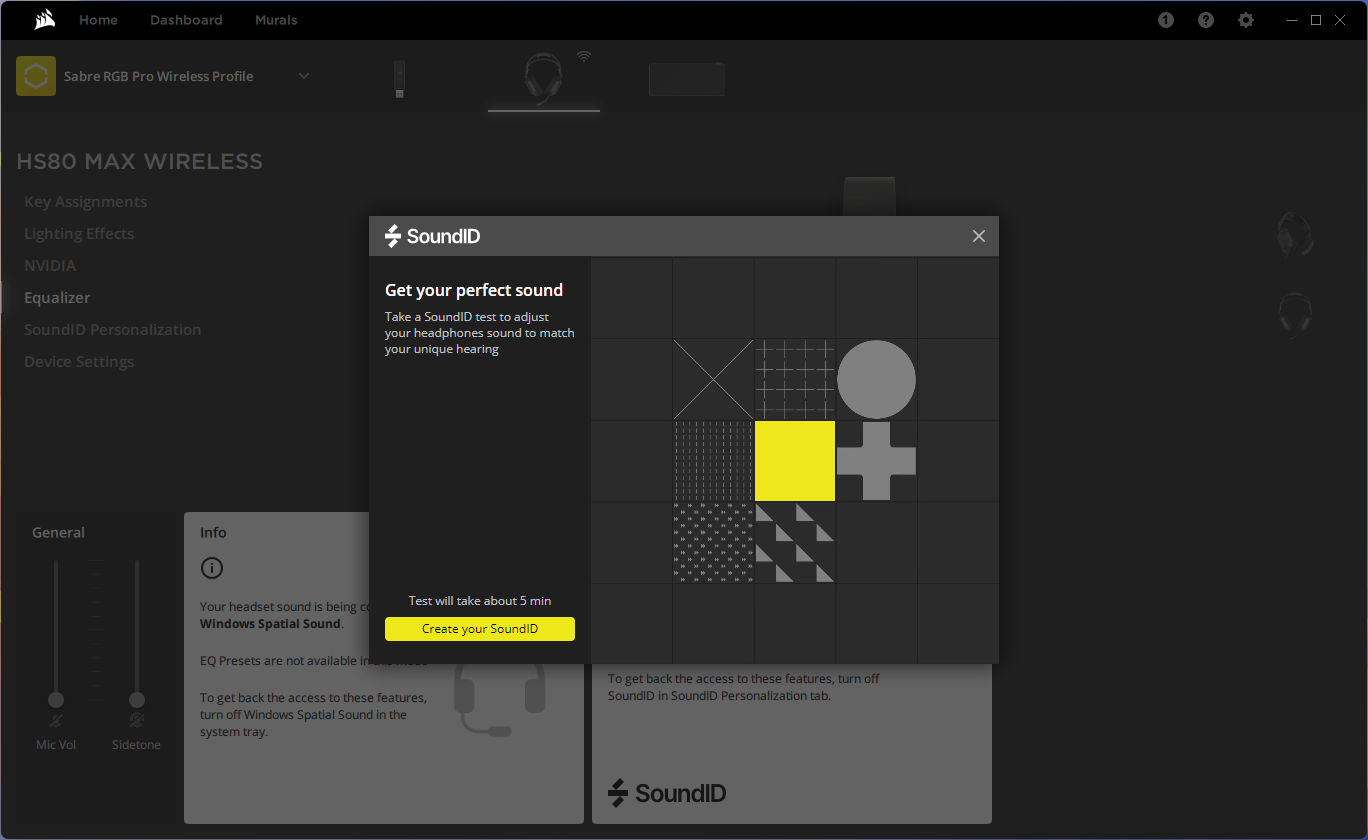Image resolution: width=1368 pixels, height=840 pixels.
Task: Select the wireless USB dongle device icon
Action: pyautogui.click(x=400, y=79)
